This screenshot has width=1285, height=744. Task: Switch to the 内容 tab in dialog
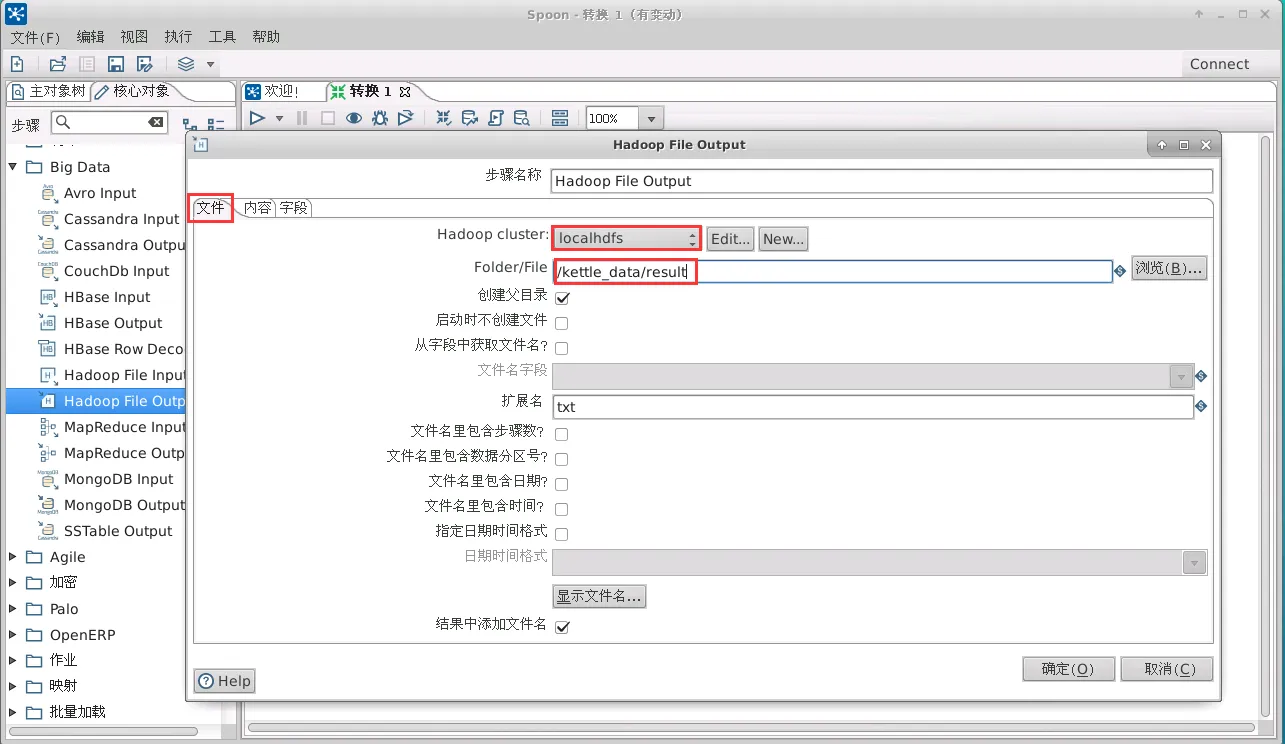tap(257, 208)
